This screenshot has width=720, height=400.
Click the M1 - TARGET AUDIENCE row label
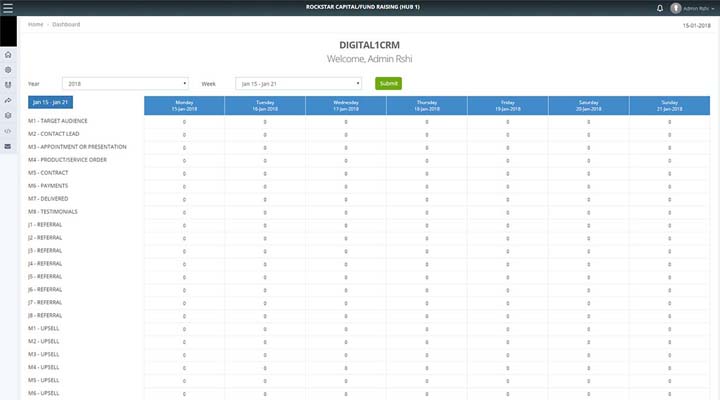57,121
